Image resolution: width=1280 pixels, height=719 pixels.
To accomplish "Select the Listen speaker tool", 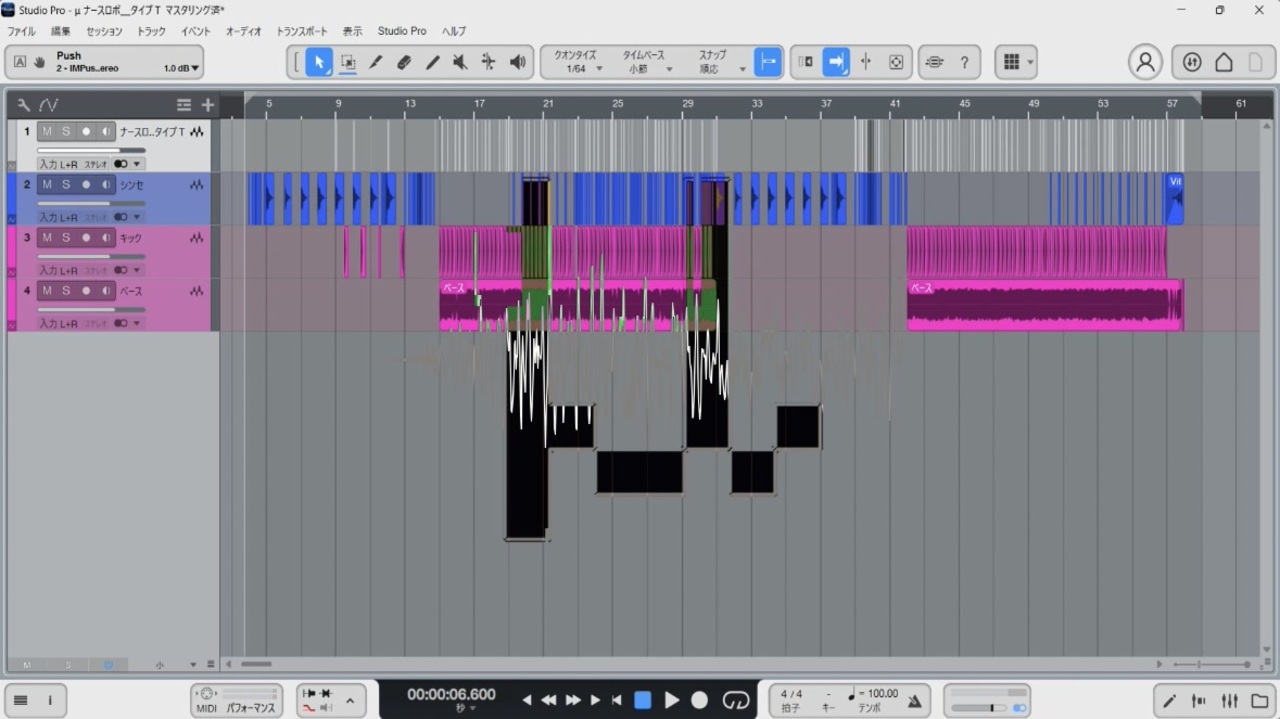I will pyautogui.click(x=517, y=62).
